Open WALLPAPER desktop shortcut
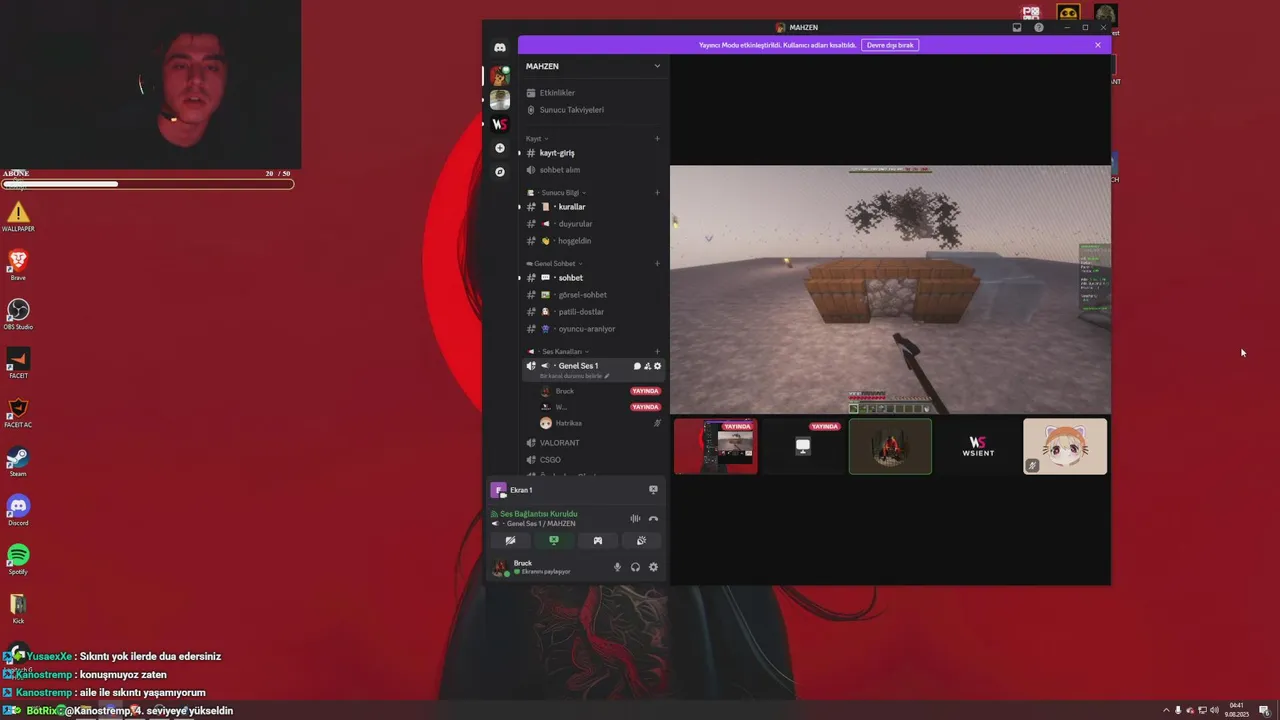 click(x=18, y=216)
